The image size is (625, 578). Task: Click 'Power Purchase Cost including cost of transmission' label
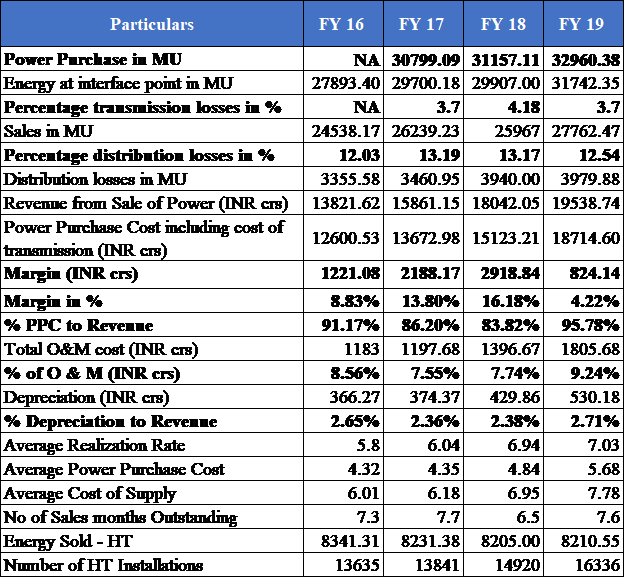[x=143, y=238]
